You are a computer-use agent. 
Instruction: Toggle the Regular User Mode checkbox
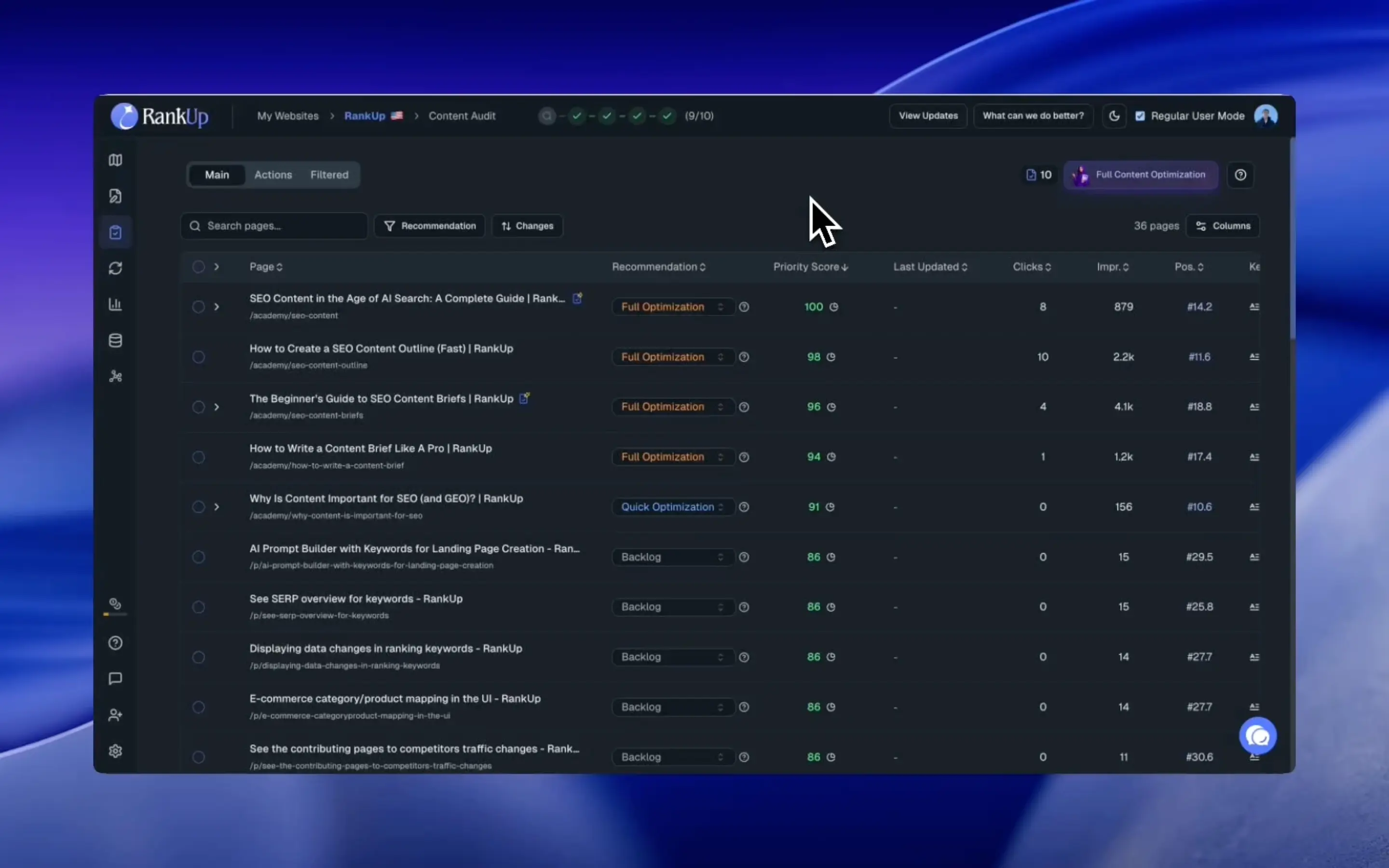[1140, 116]
